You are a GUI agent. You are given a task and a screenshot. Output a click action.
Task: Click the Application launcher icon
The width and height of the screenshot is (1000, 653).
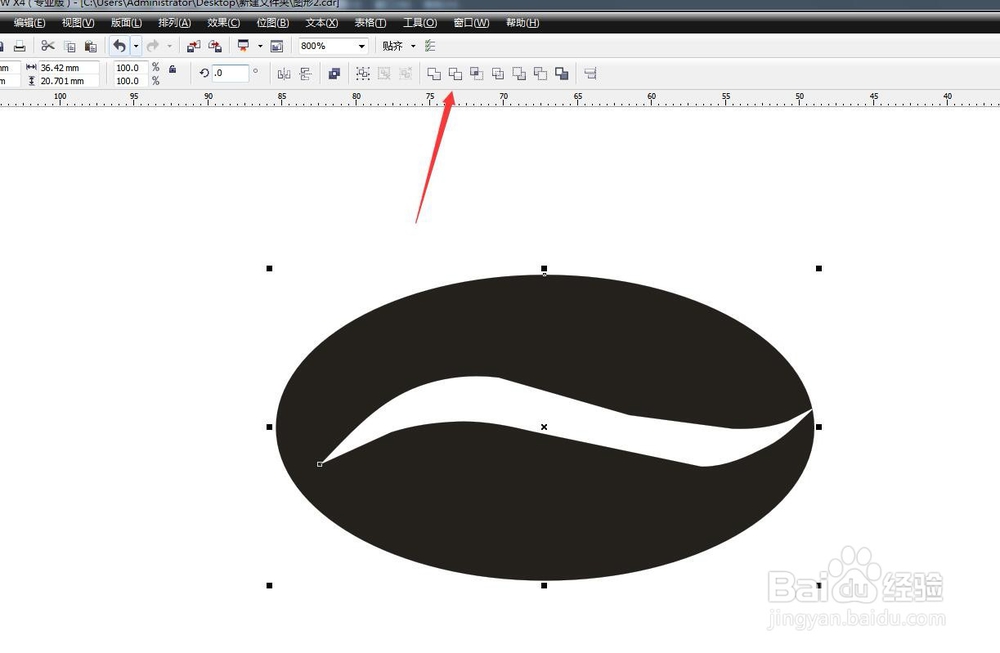244,46
